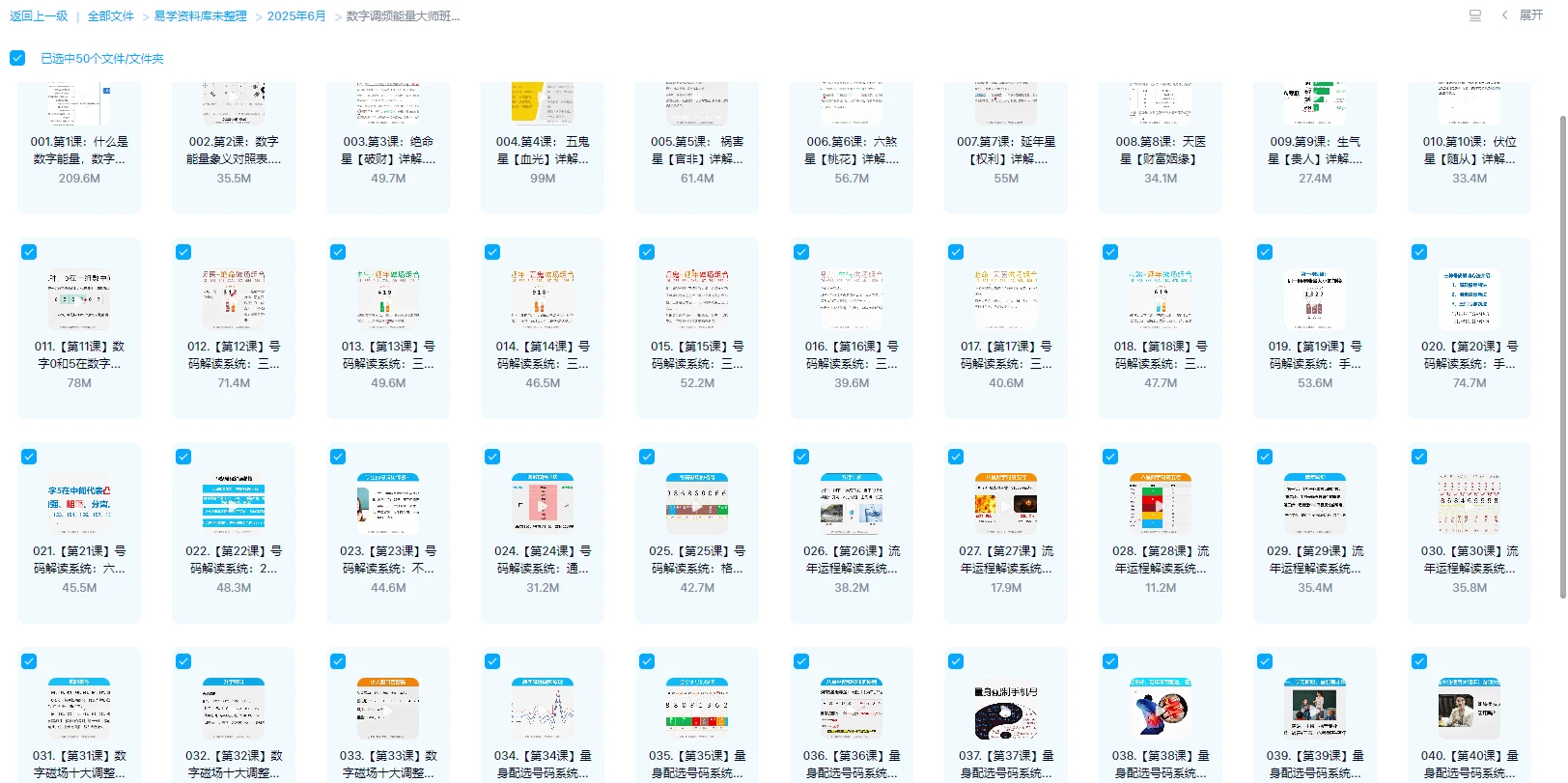This screenshot has height=783, width=1568.
Task: Click file name 003.第3课：绝命星
Action: 388,150
